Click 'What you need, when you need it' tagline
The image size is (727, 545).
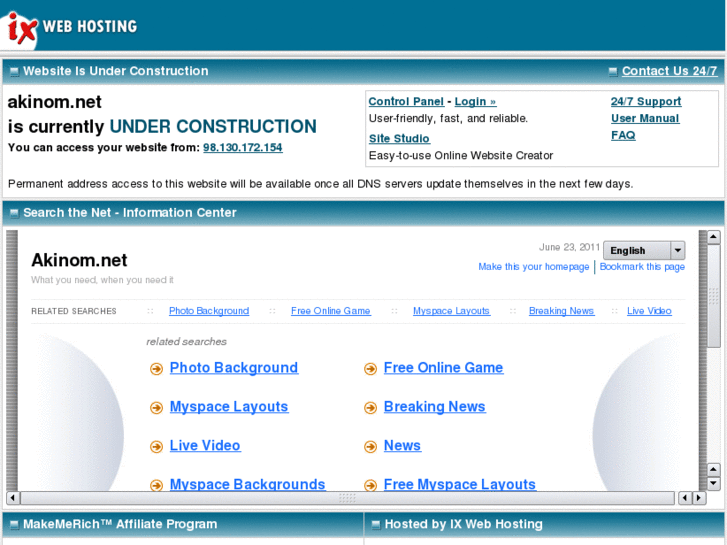[102, 280]
